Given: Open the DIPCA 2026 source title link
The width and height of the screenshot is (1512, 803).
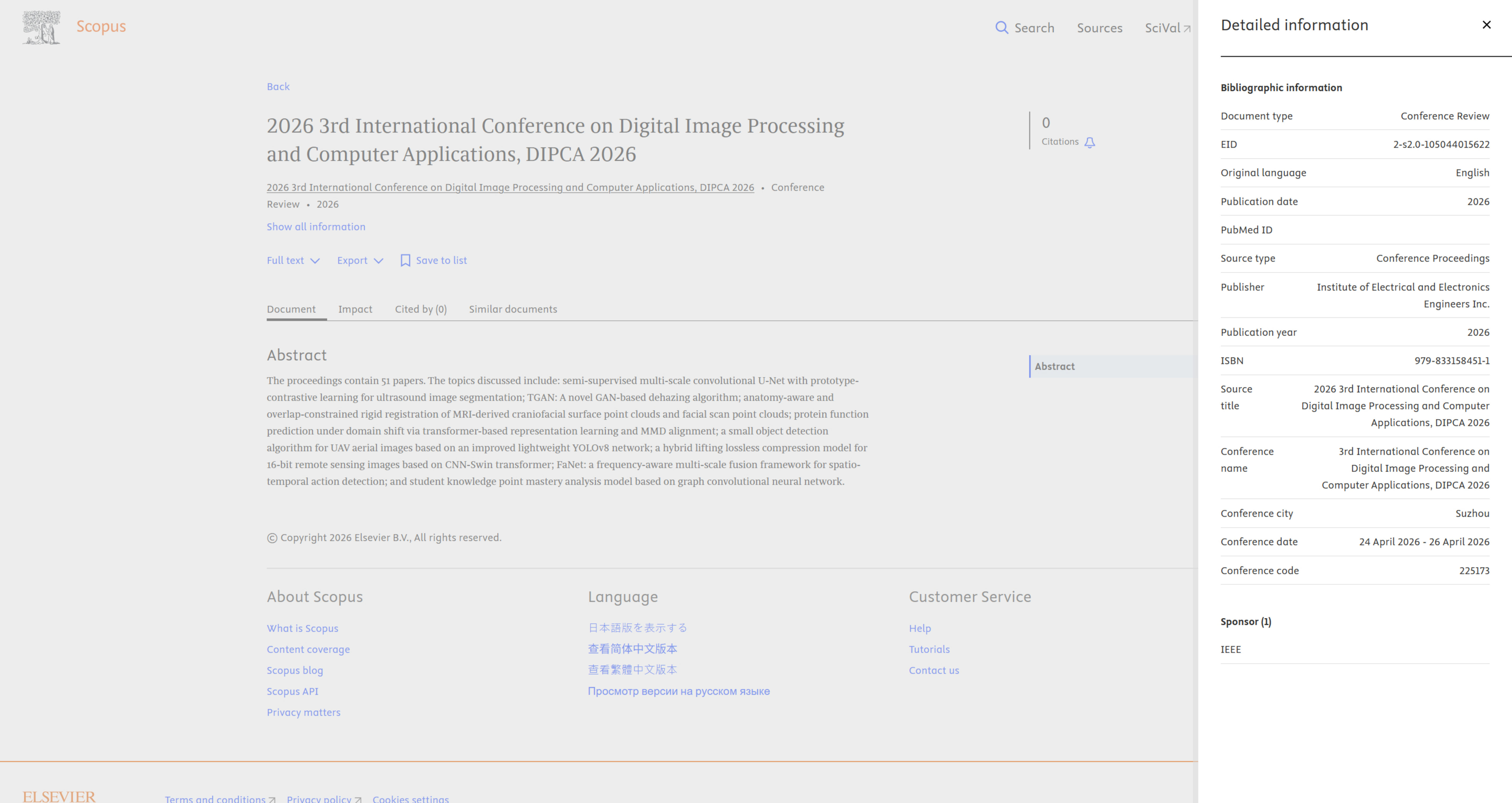Looking at the screenshot, I should click(x=510, y=187).
